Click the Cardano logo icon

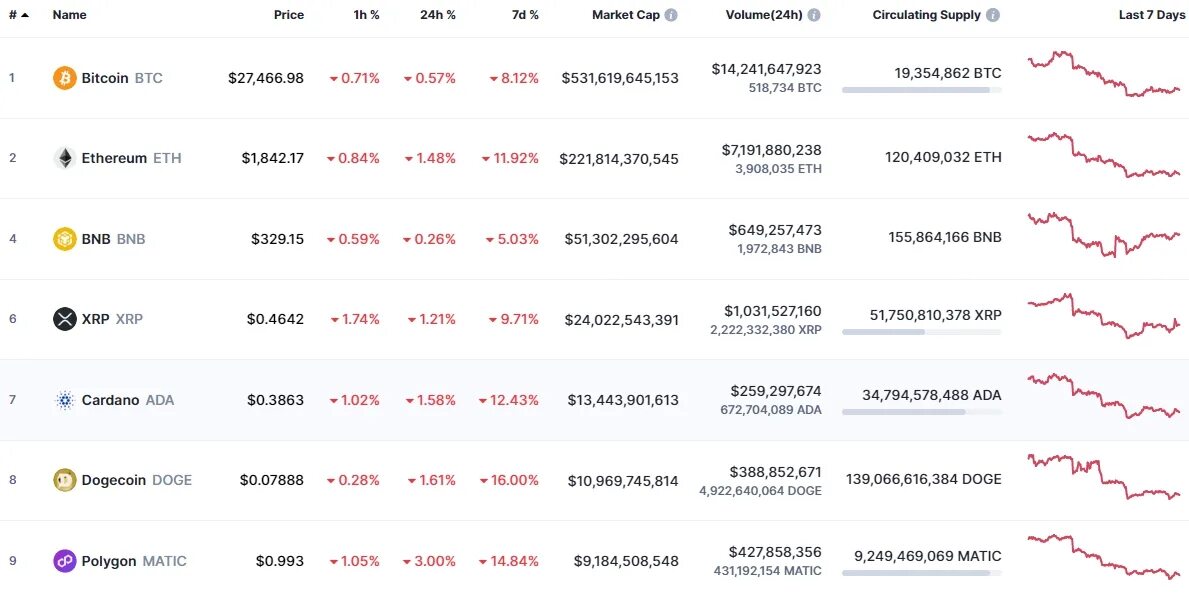pyautogui.click(x=64, y=400)
